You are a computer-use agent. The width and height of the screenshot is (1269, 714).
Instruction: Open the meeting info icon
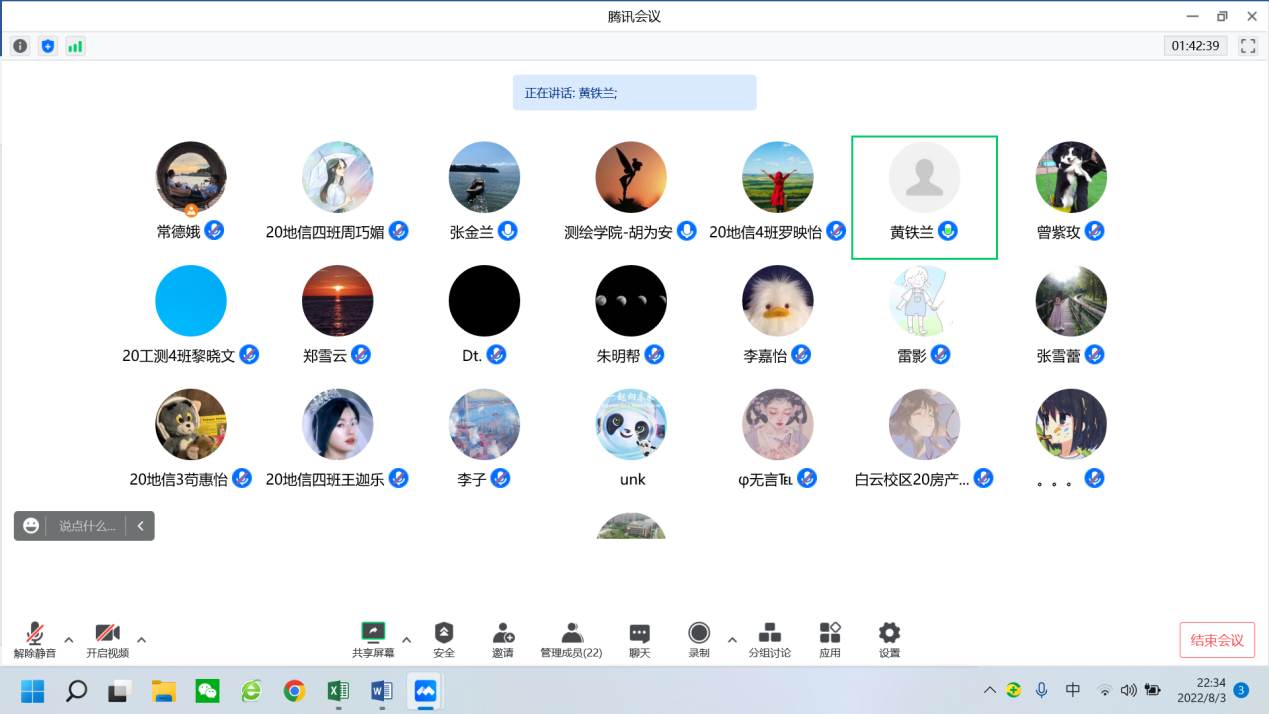coord(20,46)
